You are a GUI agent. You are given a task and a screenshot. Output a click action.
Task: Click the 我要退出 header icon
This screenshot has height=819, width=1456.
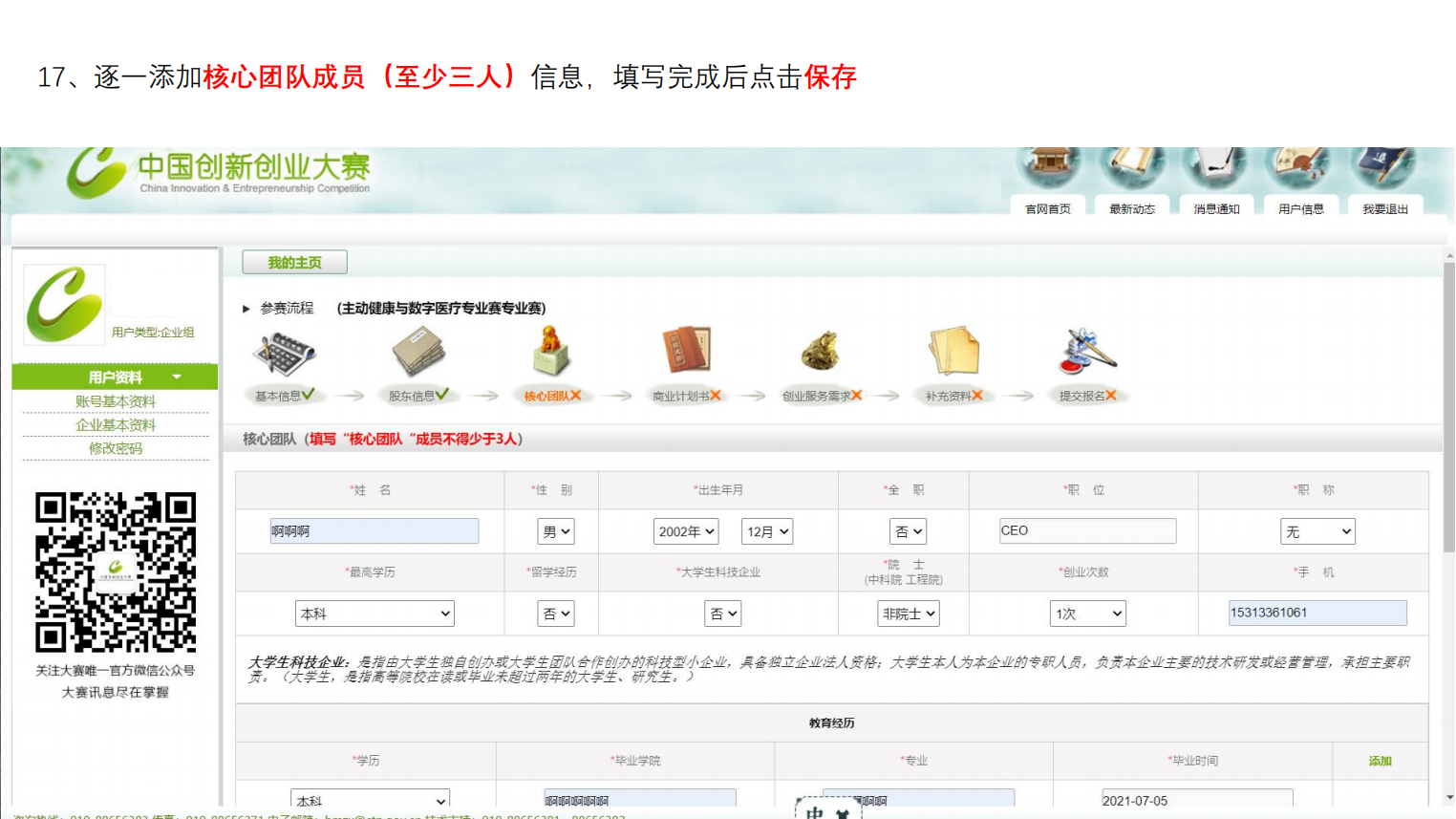1383,168
